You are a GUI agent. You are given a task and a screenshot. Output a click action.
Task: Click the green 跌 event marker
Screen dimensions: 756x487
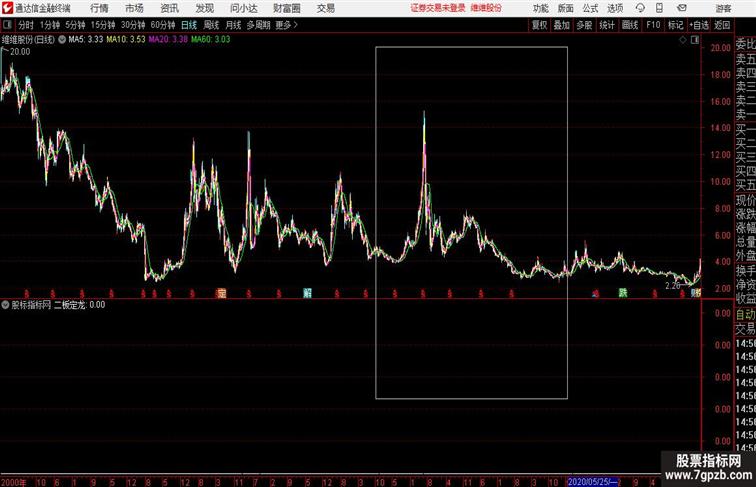coord(623,293)
